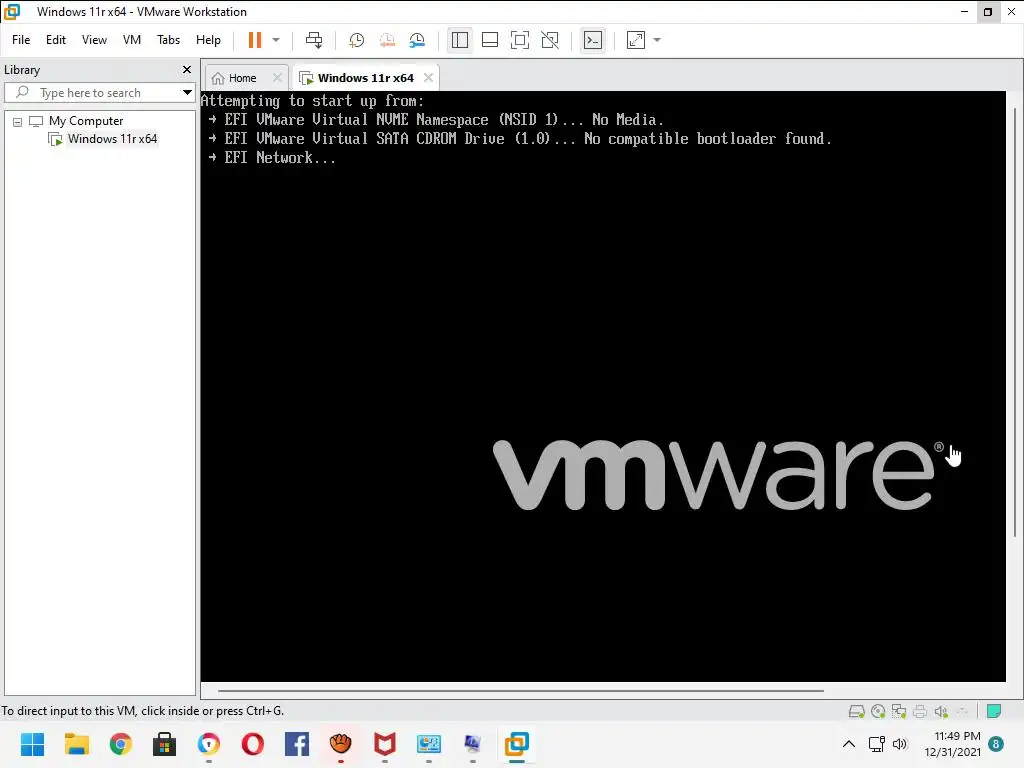Revert the VM to its snapshot
This screenshot has height=768, width=1024.
click(387, 40)
